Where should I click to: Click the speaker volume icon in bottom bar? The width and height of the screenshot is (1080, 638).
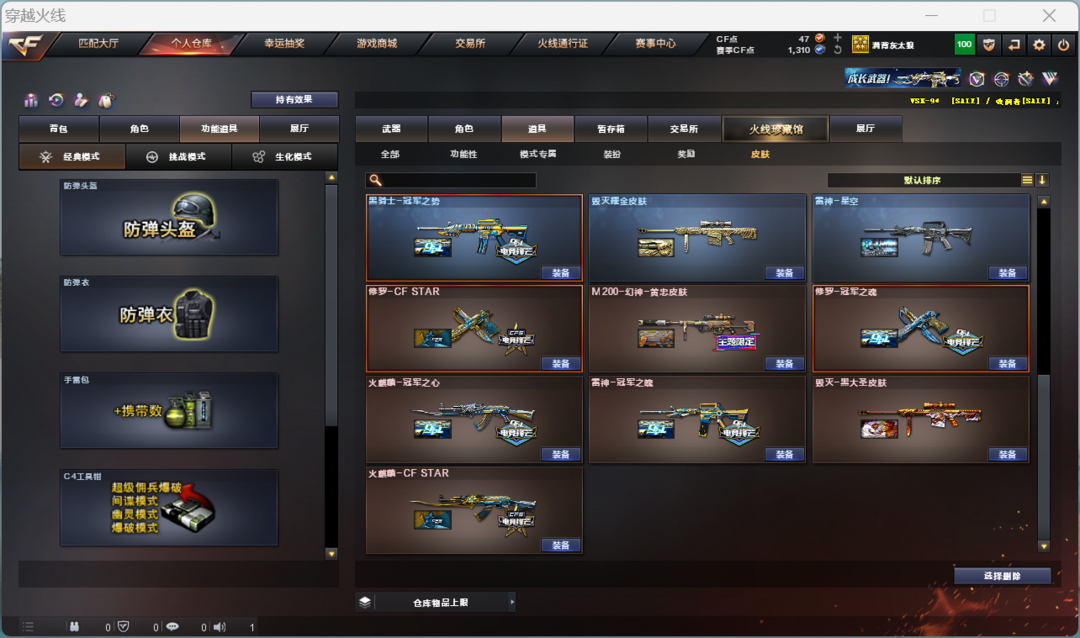coord(220,627)
